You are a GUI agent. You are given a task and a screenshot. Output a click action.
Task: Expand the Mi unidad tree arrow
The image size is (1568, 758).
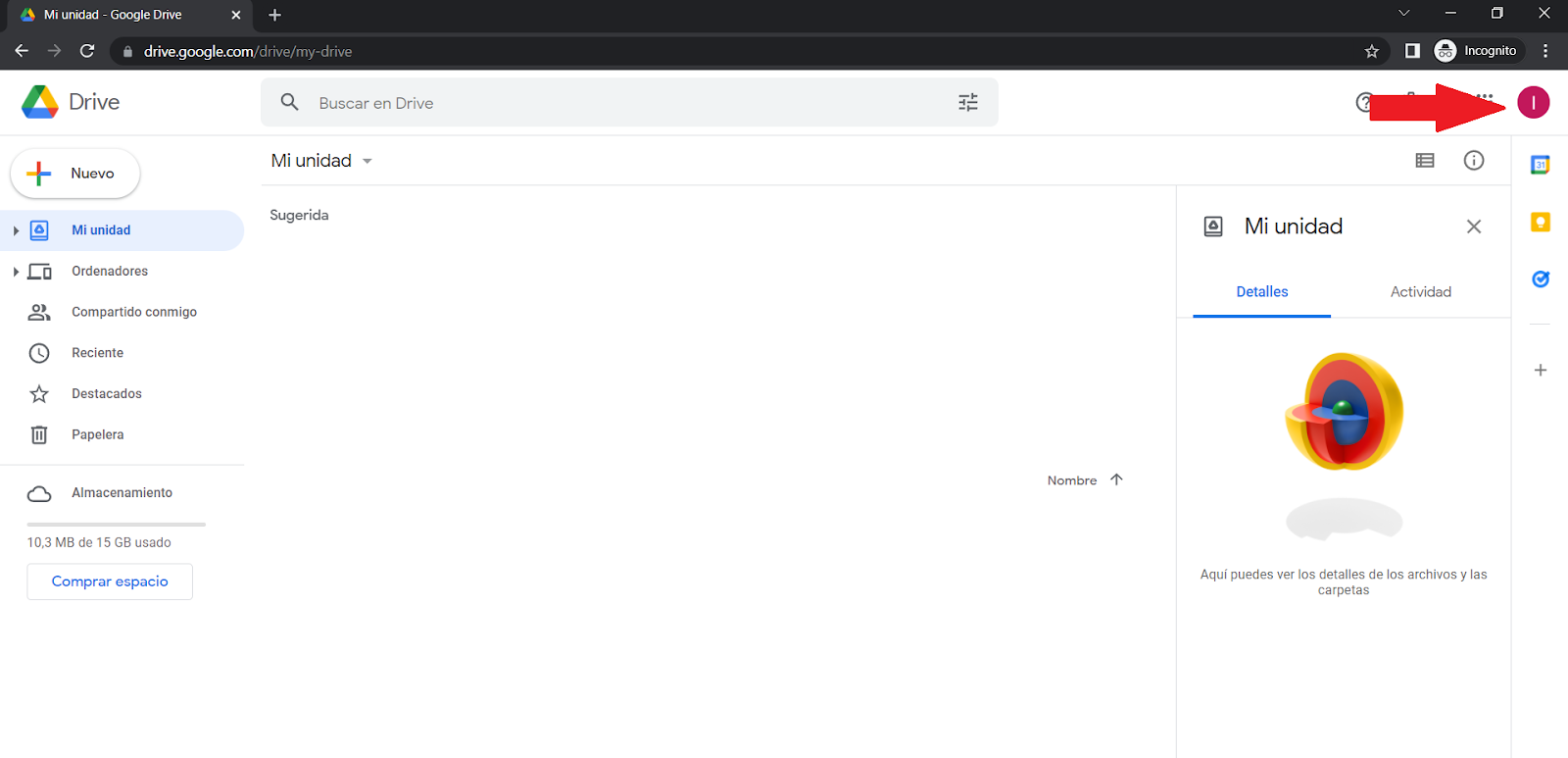click(x=16, y=230)
